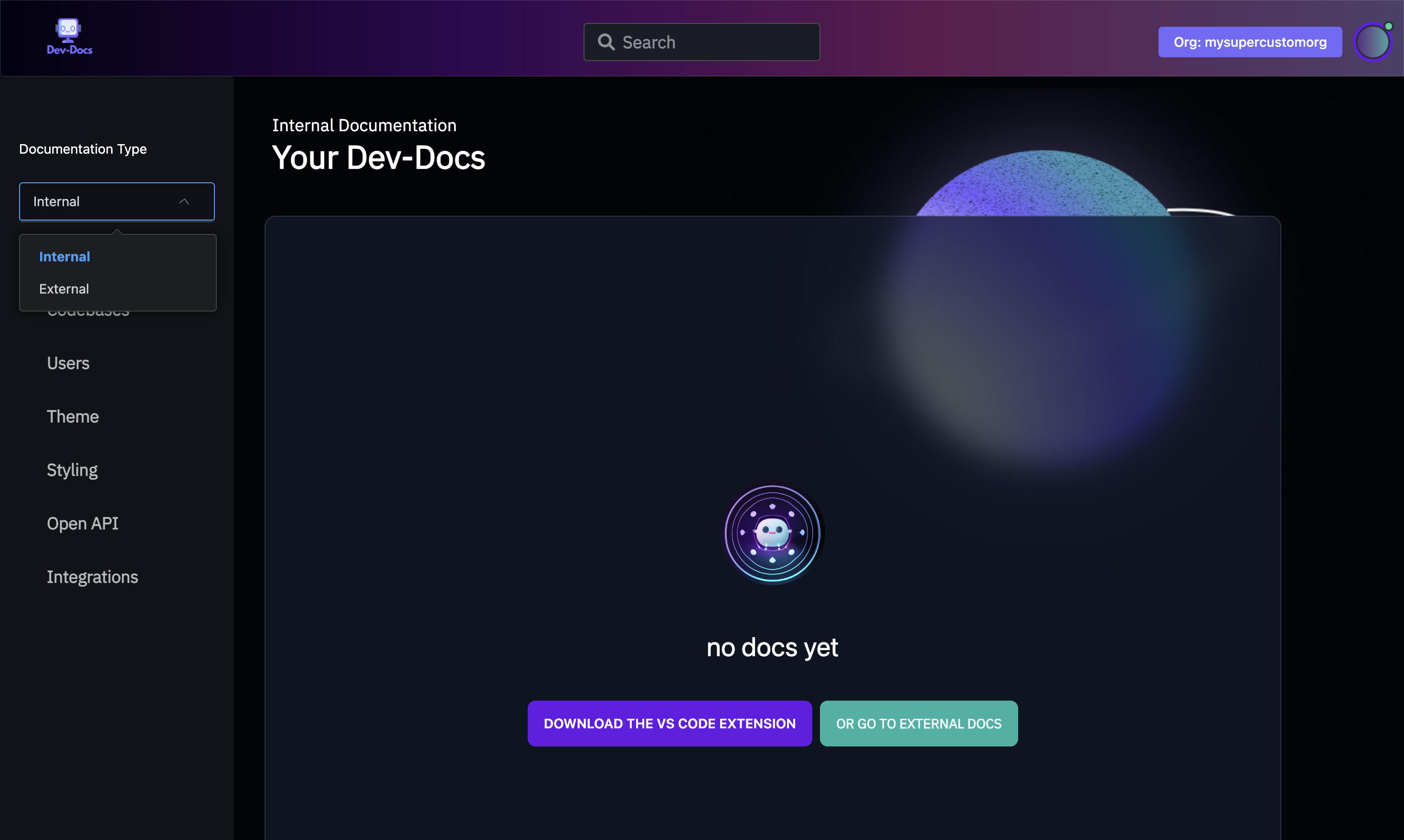Click the Internal Documentation heading link
The height and width of the screenshot is (840, 1404).
(364, 125)
